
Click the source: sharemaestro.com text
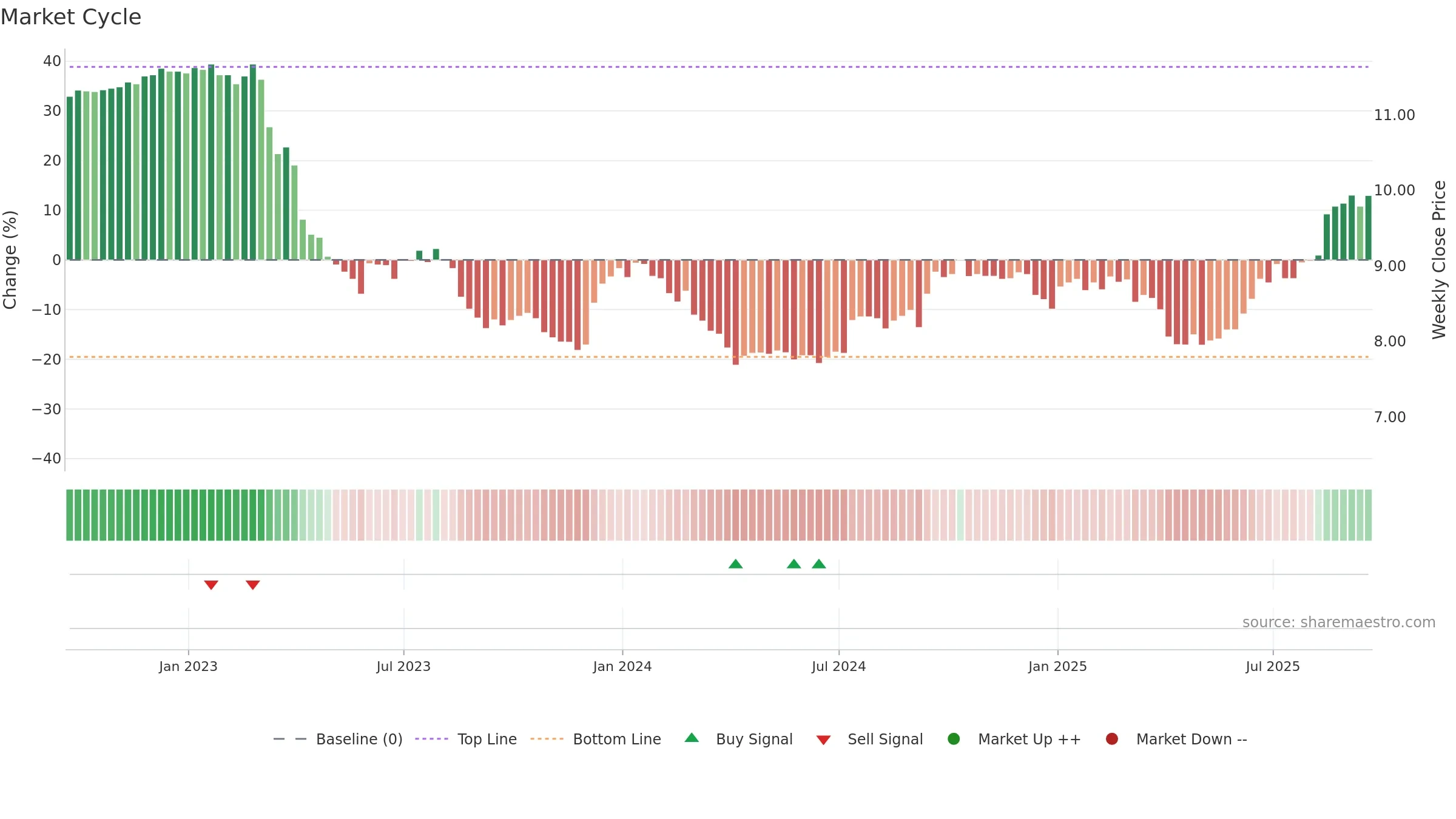[1339, 622]
